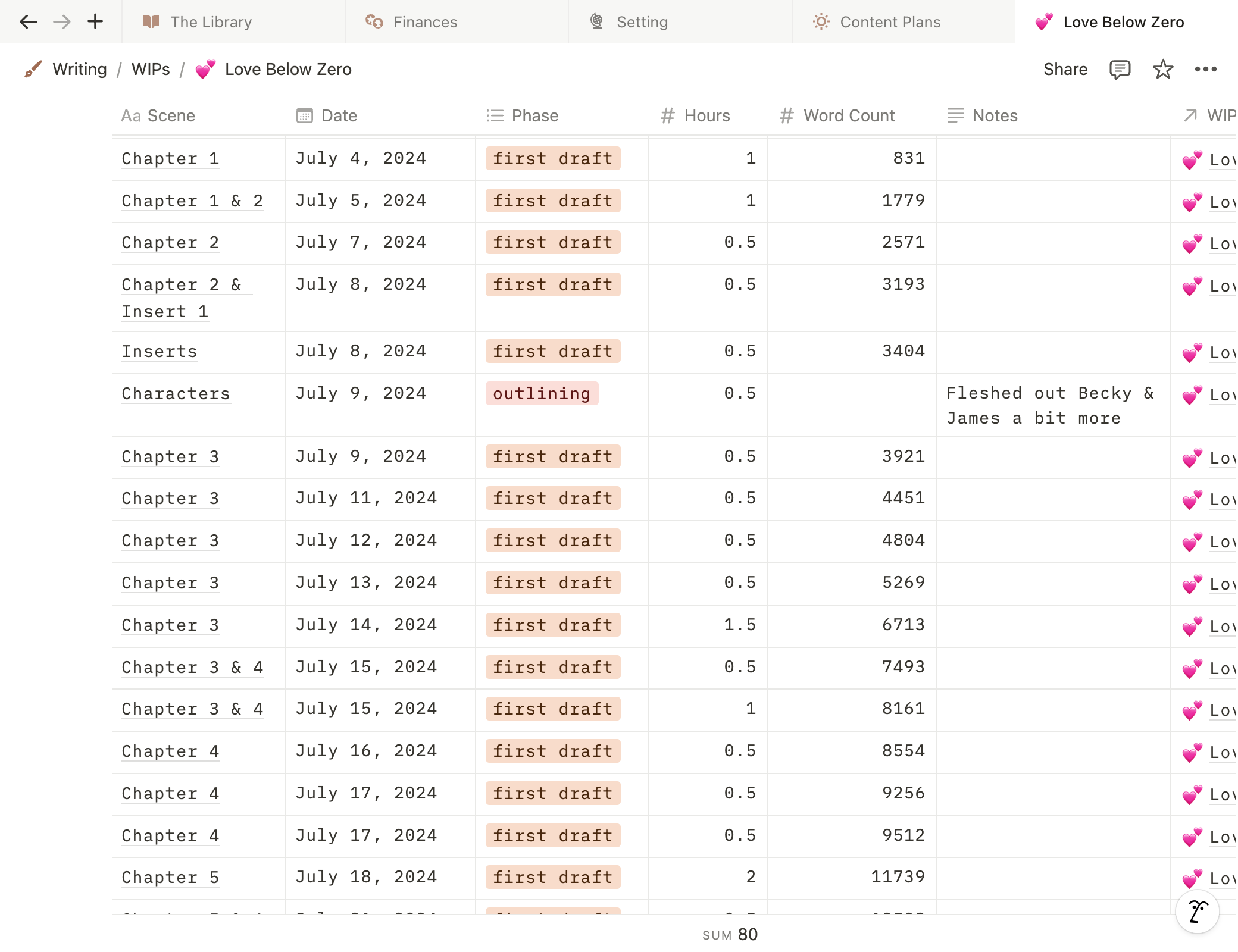Favorite this page with the star icon
Viewport: 1238px width, 952px height.
1162,70
